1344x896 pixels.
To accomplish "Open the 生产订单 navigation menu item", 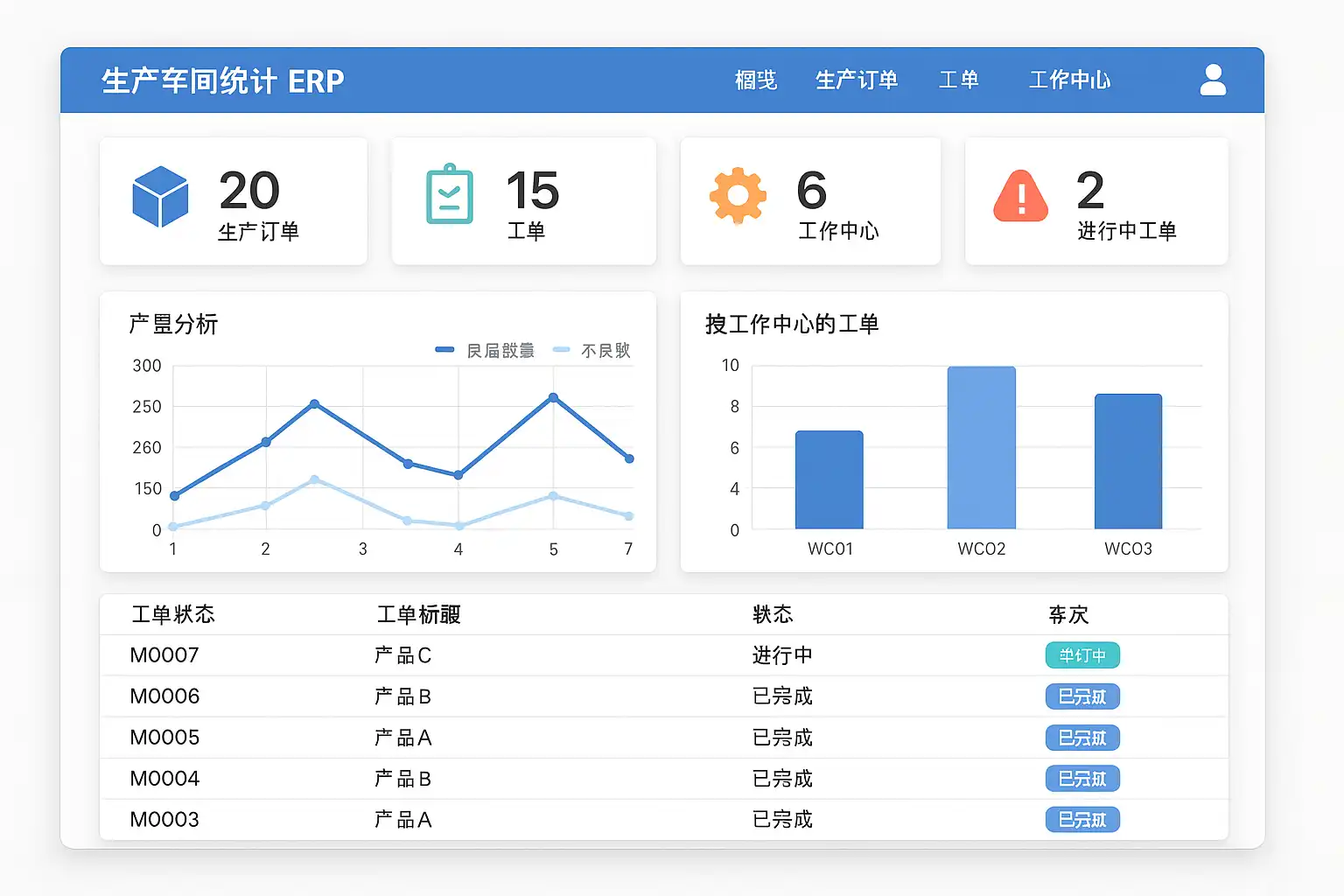I will click(857, 80).
